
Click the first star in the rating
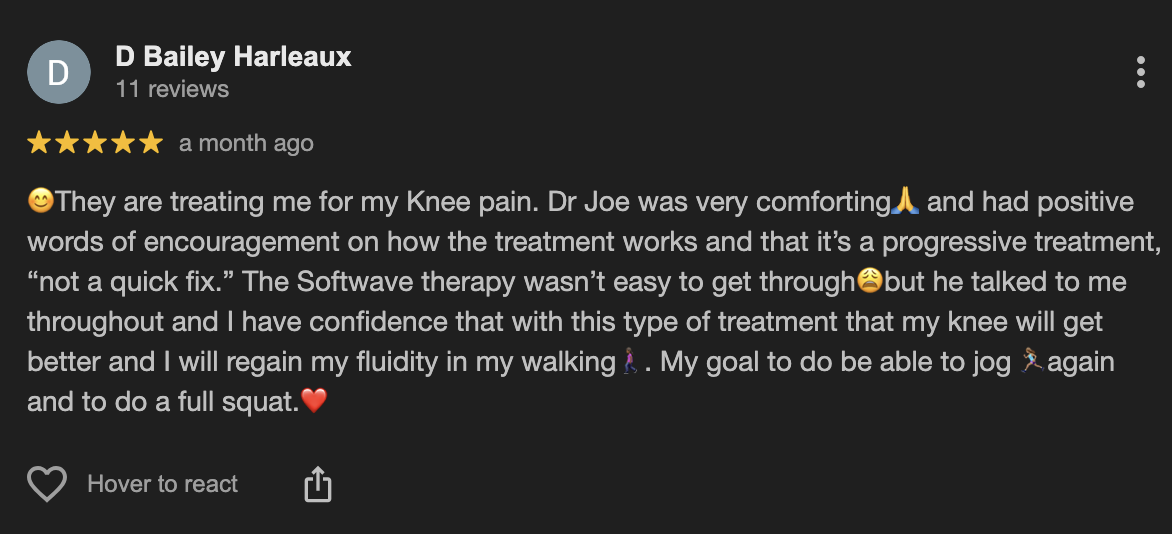click(x=40, y=143)
